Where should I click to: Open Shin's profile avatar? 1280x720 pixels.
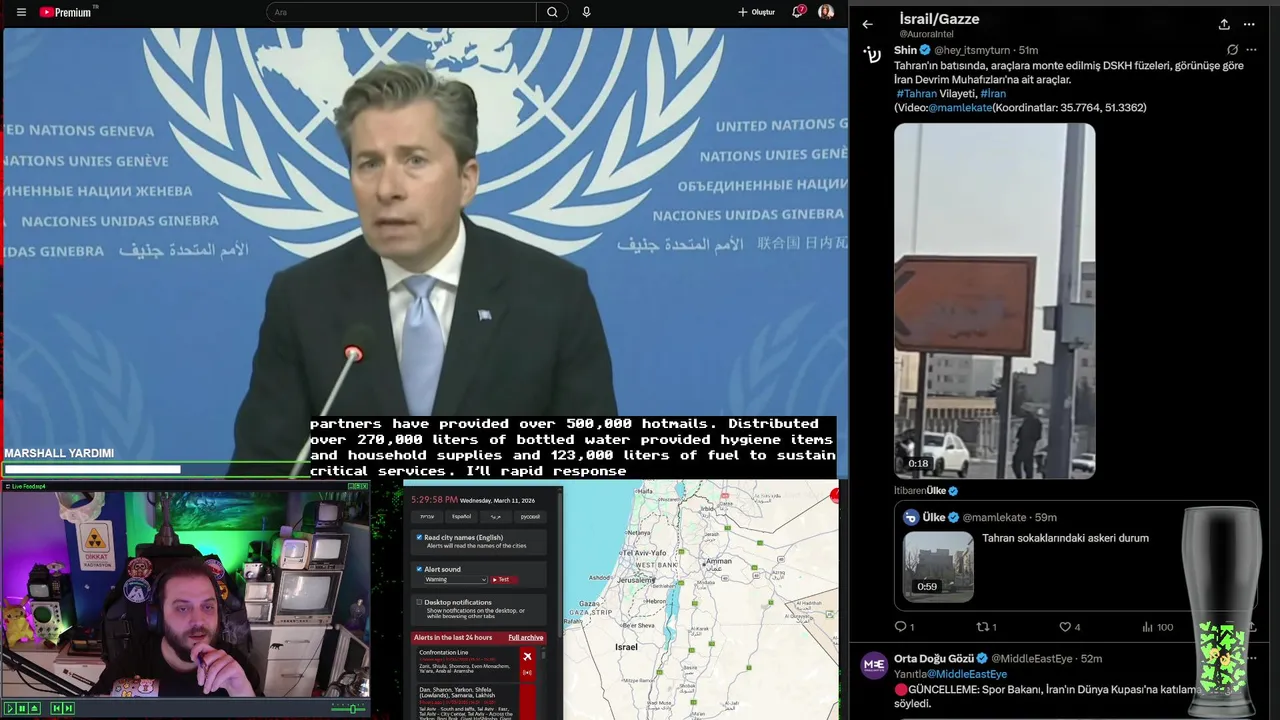pos(873,54)
